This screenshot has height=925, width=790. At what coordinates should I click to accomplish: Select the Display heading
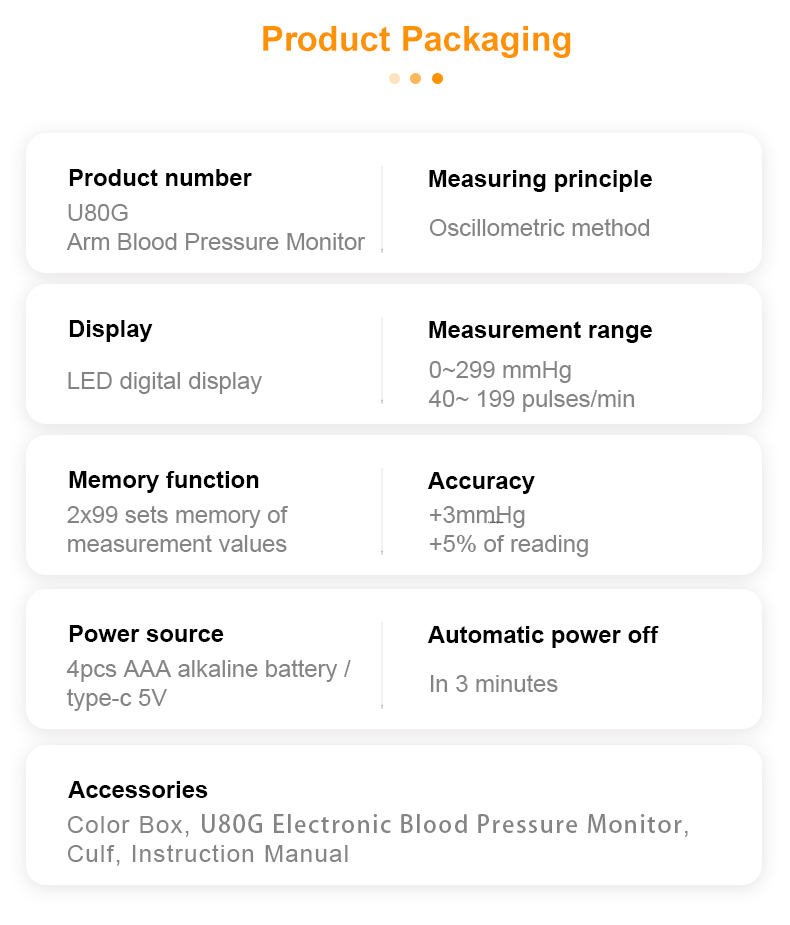(110, 329)
